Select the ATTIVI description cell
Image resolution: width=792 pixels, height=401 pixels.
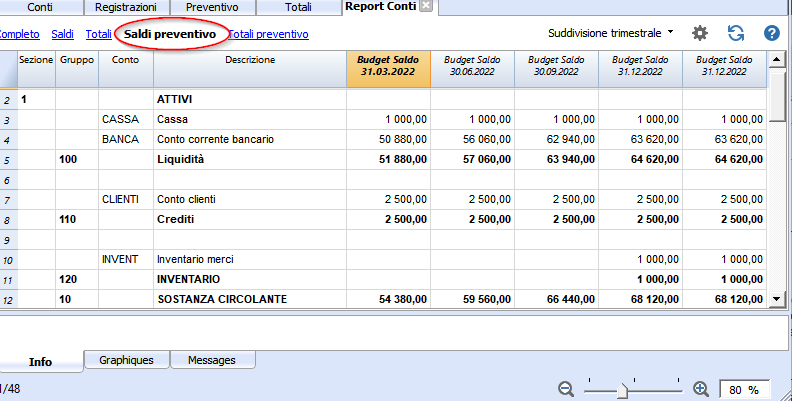(x=250, y=99)
